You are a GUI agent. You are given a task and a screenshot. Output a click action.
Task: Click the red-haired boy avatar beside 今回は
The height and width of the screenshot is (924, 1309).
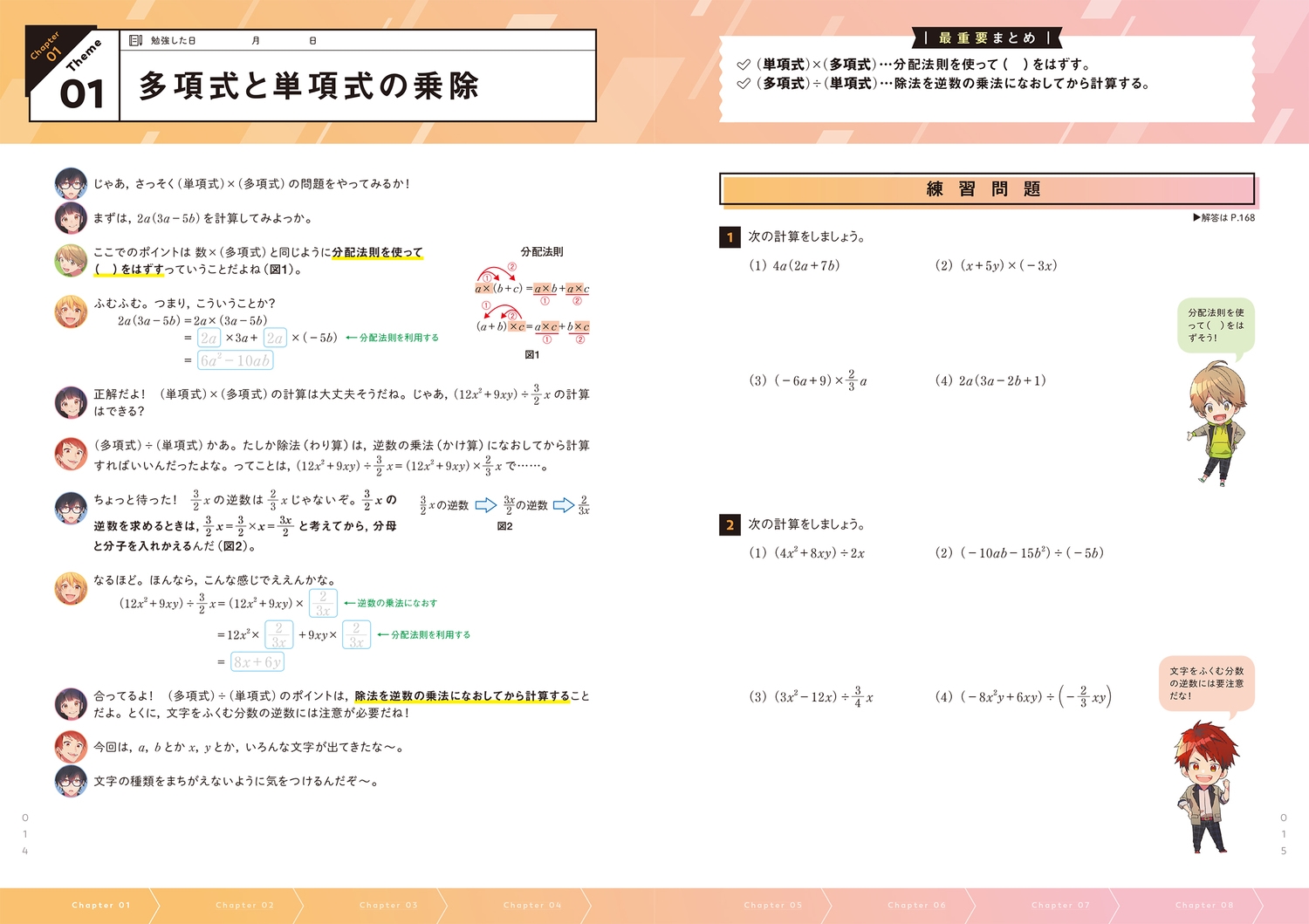pyautogui.click(x=71, y=747)
